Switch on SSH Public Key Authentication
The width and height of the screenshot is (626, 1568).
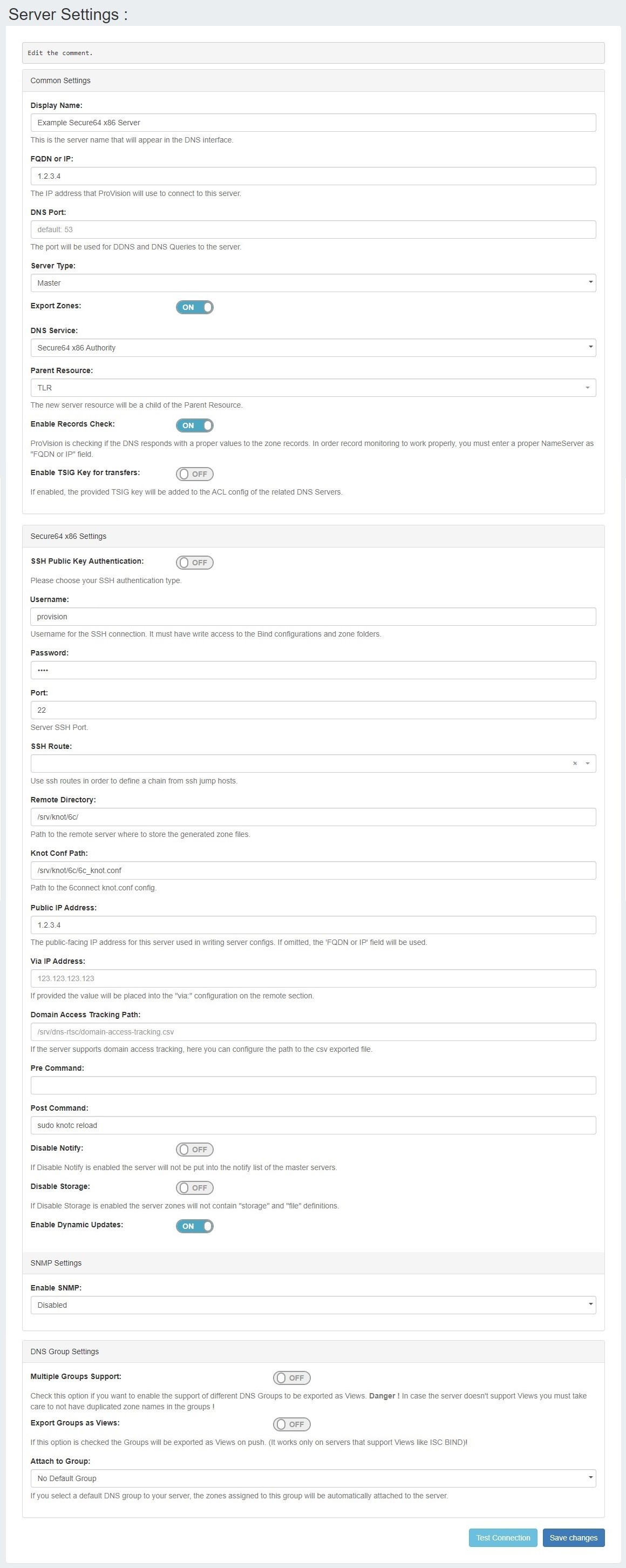pyautogui.click(x=195, y=563)
